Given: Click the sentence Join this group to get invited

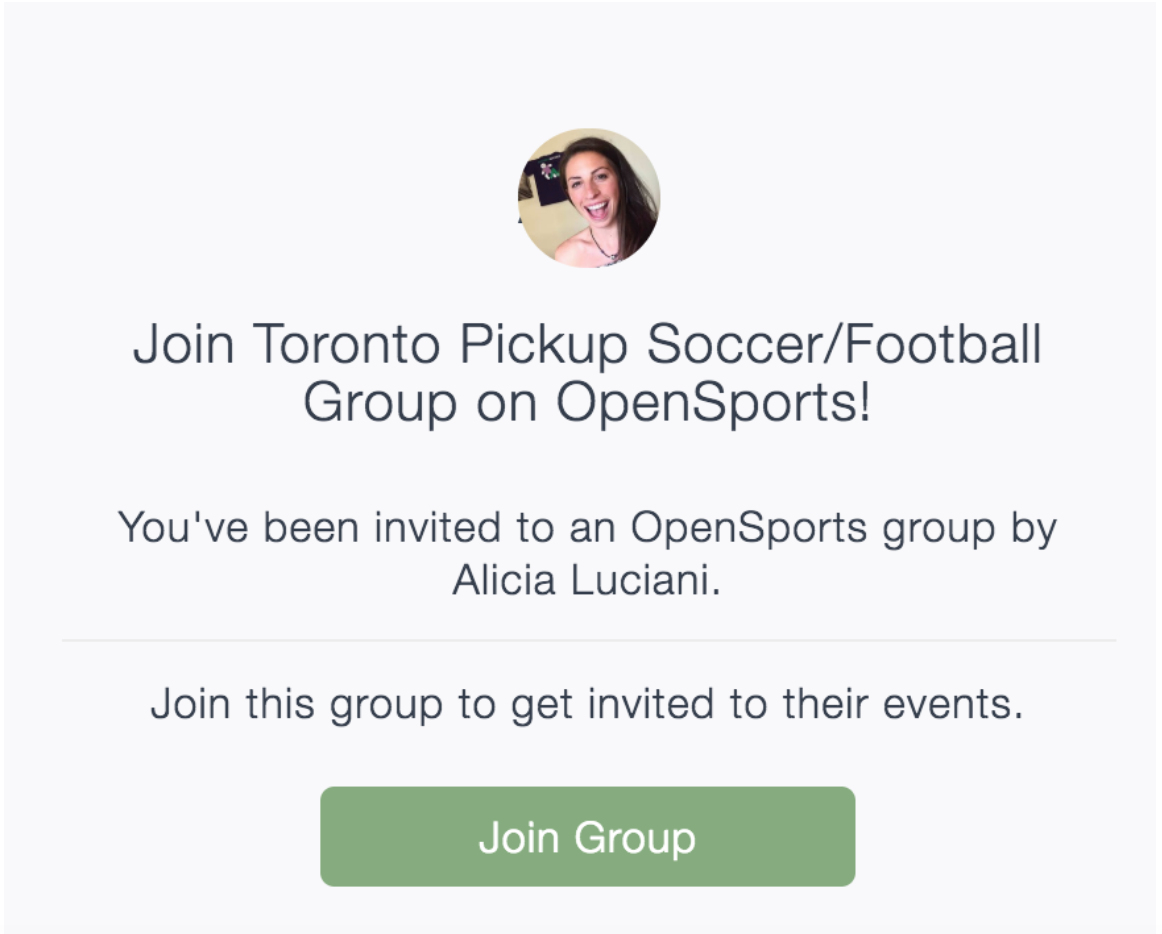Looking at the screenshot, I should (587, 704).
